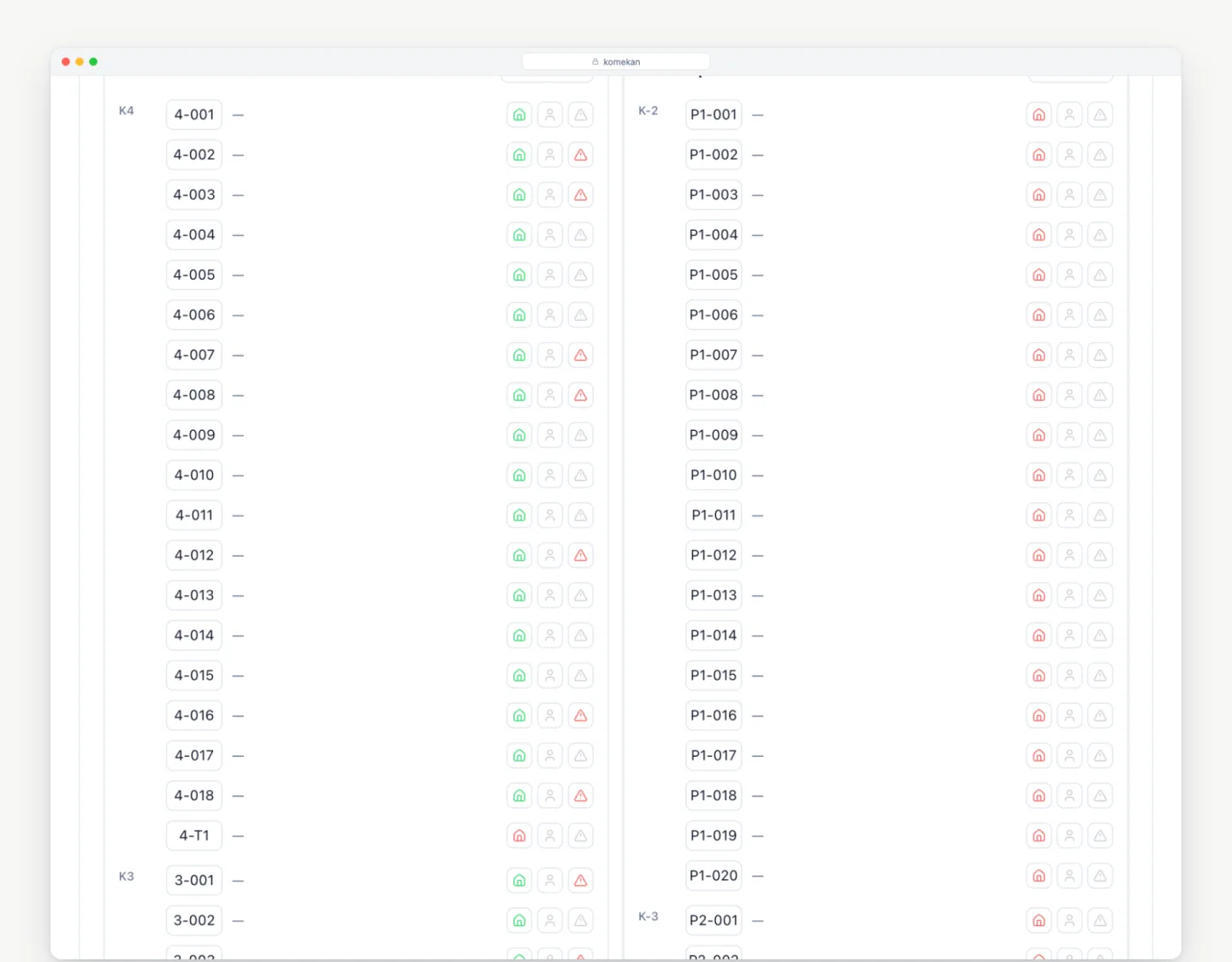Click the K-3 group label
Screen dimensions: 1232x962
point(649,917)
